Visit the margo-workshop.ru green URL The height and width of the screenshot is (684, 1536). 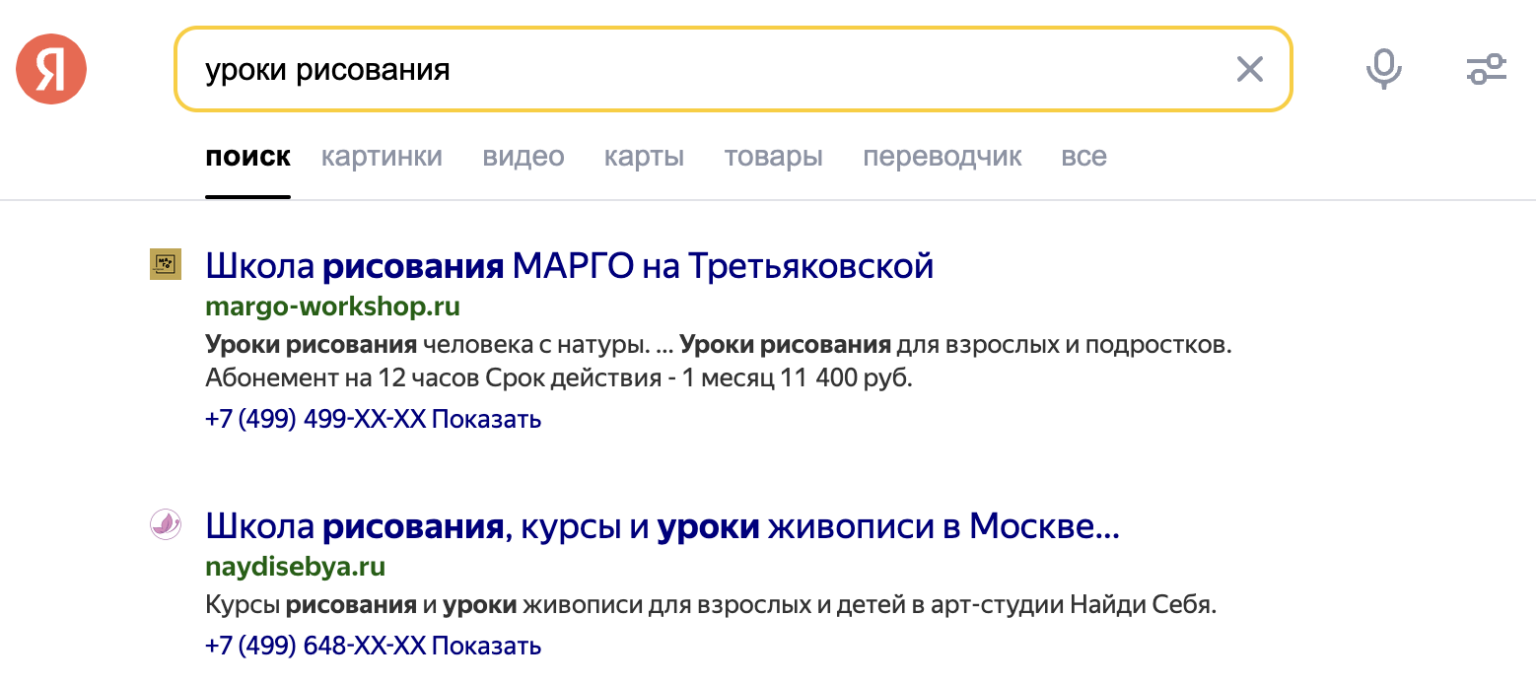tap(332, 306)
